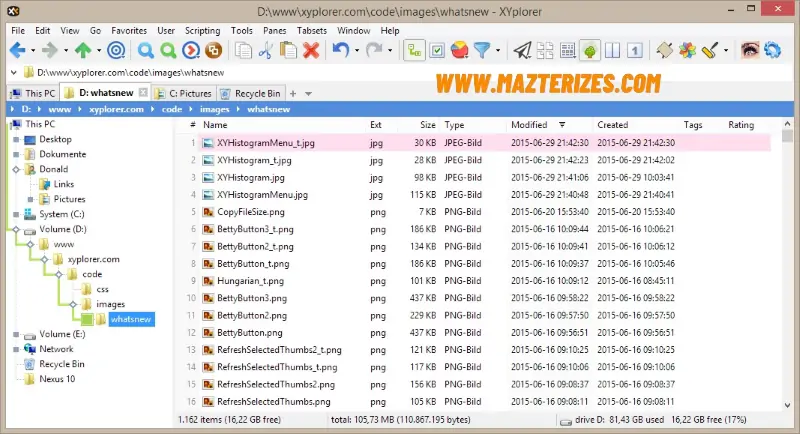Apply Visual Filter via funnel icon
Image resolution: width=800 pixels, height=434 pixels.
(x=482, y=50)
